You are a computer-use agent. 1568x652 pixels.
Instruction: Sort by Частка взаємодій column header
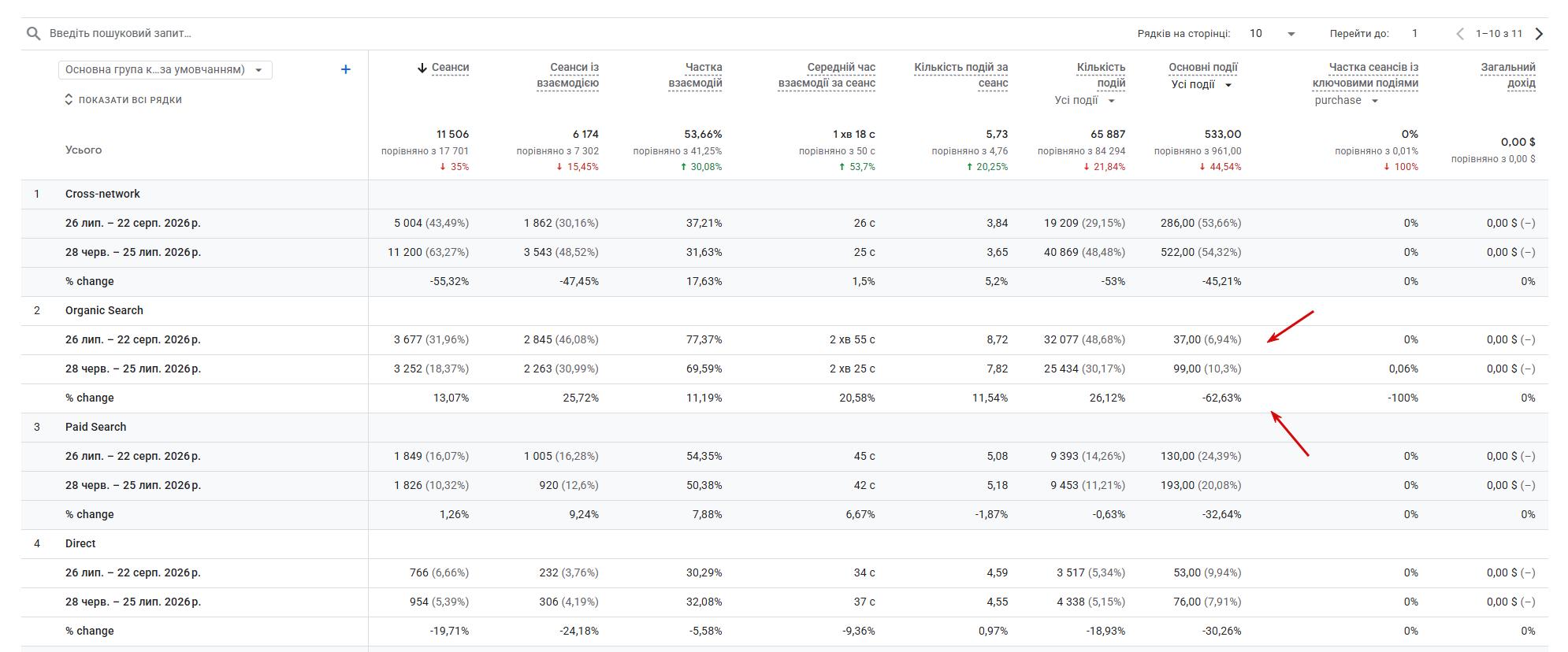[695, 75]
